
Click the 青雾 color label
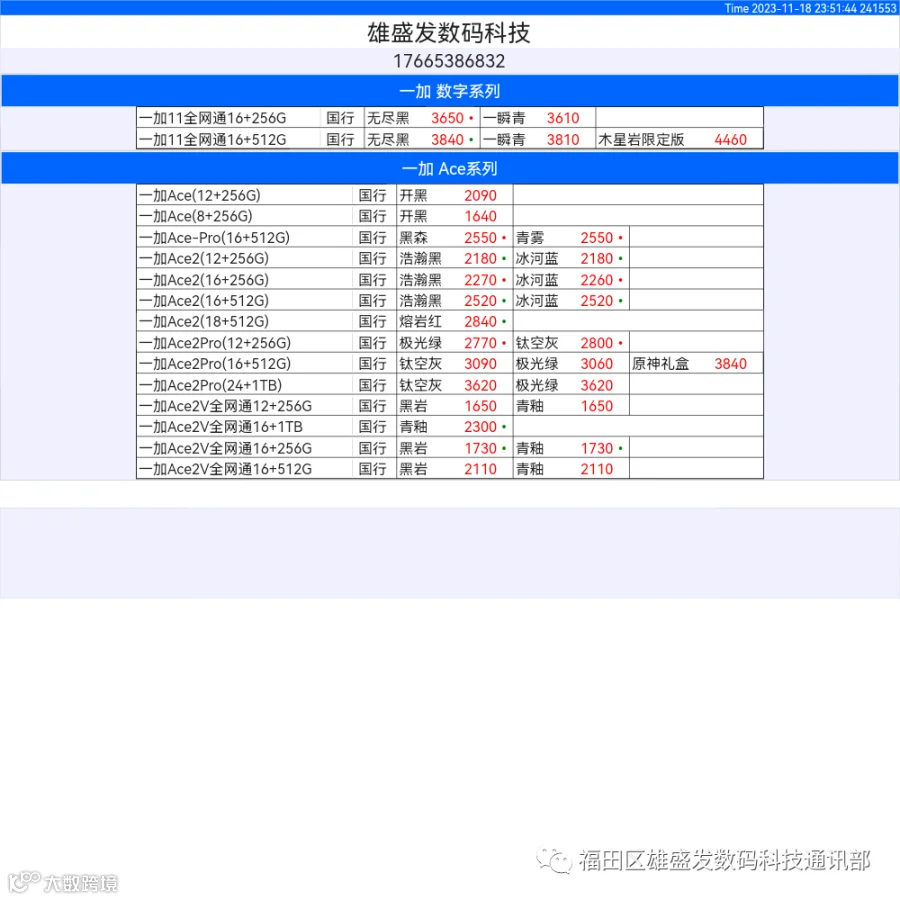(530, 238)
